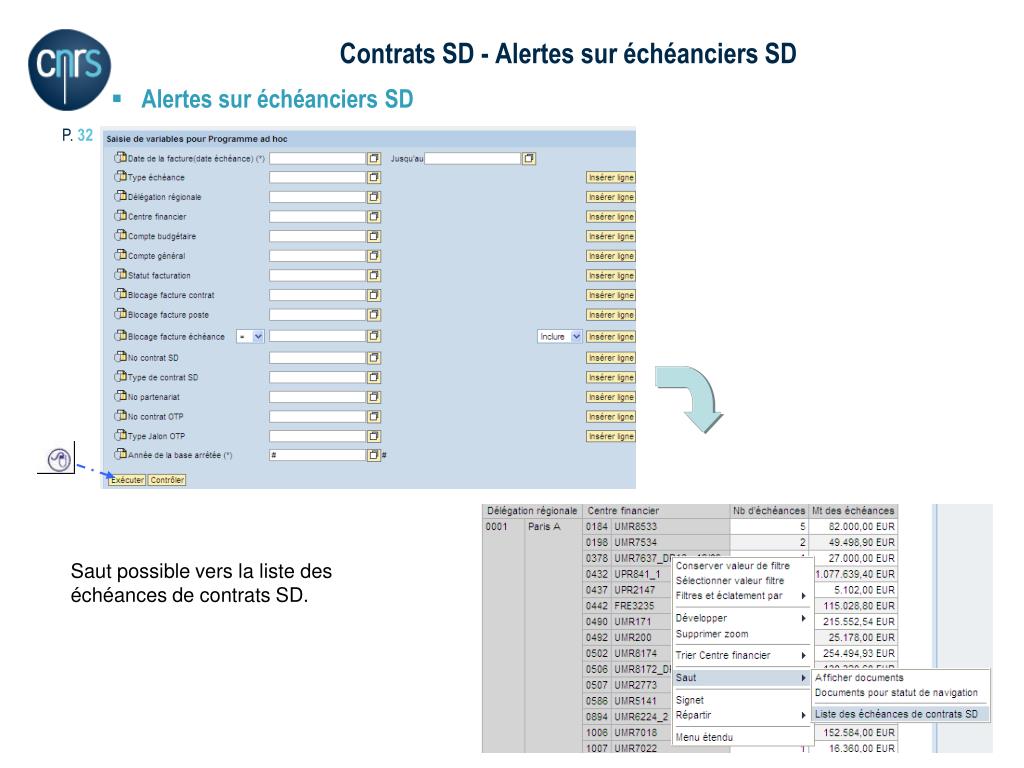The image size is (1024, 768).
Task: Open value help for Délégation régionale
Action: (374, 197)
